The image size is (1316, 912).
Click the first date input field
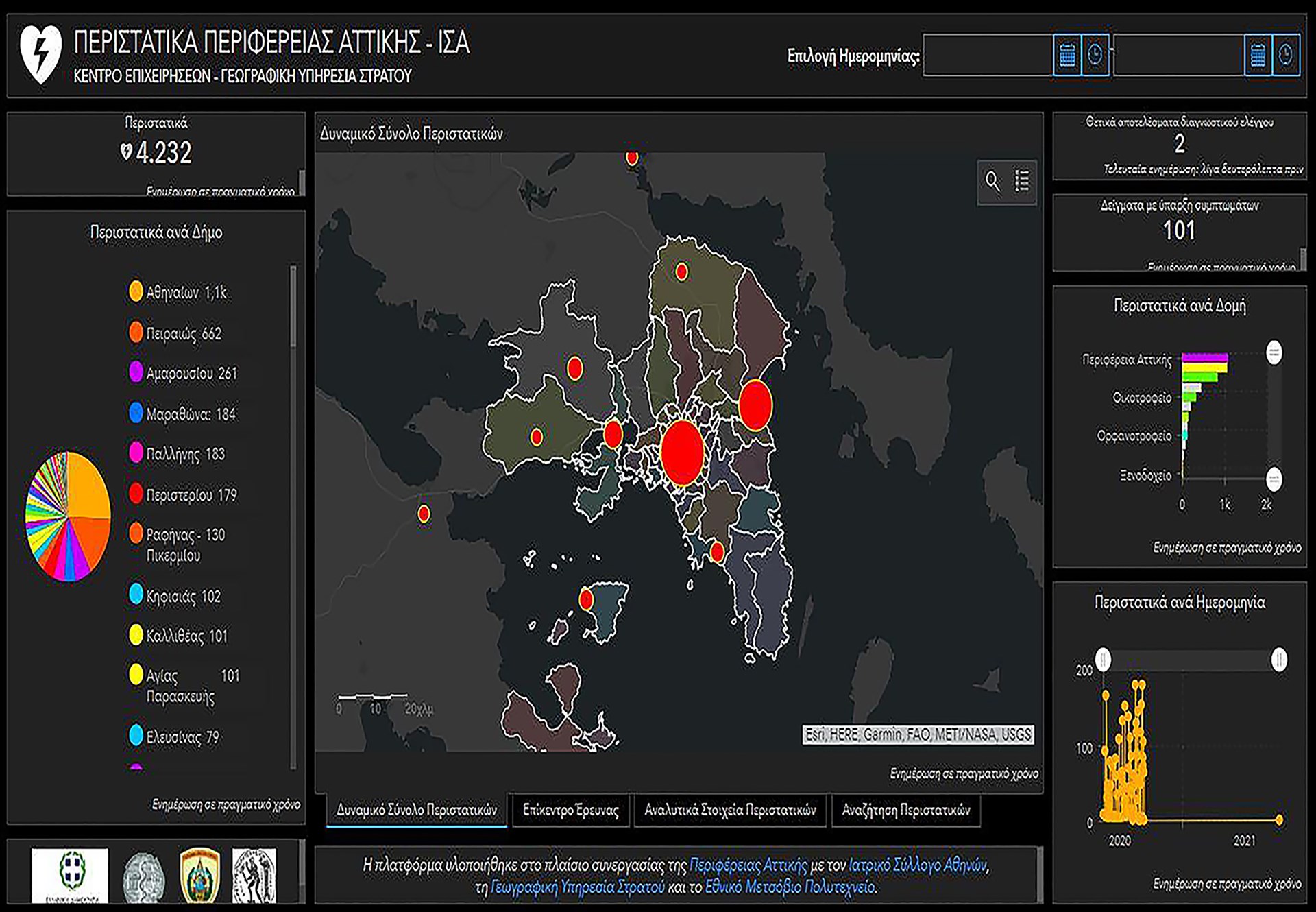pyautogui.click(x=987, y=55)
